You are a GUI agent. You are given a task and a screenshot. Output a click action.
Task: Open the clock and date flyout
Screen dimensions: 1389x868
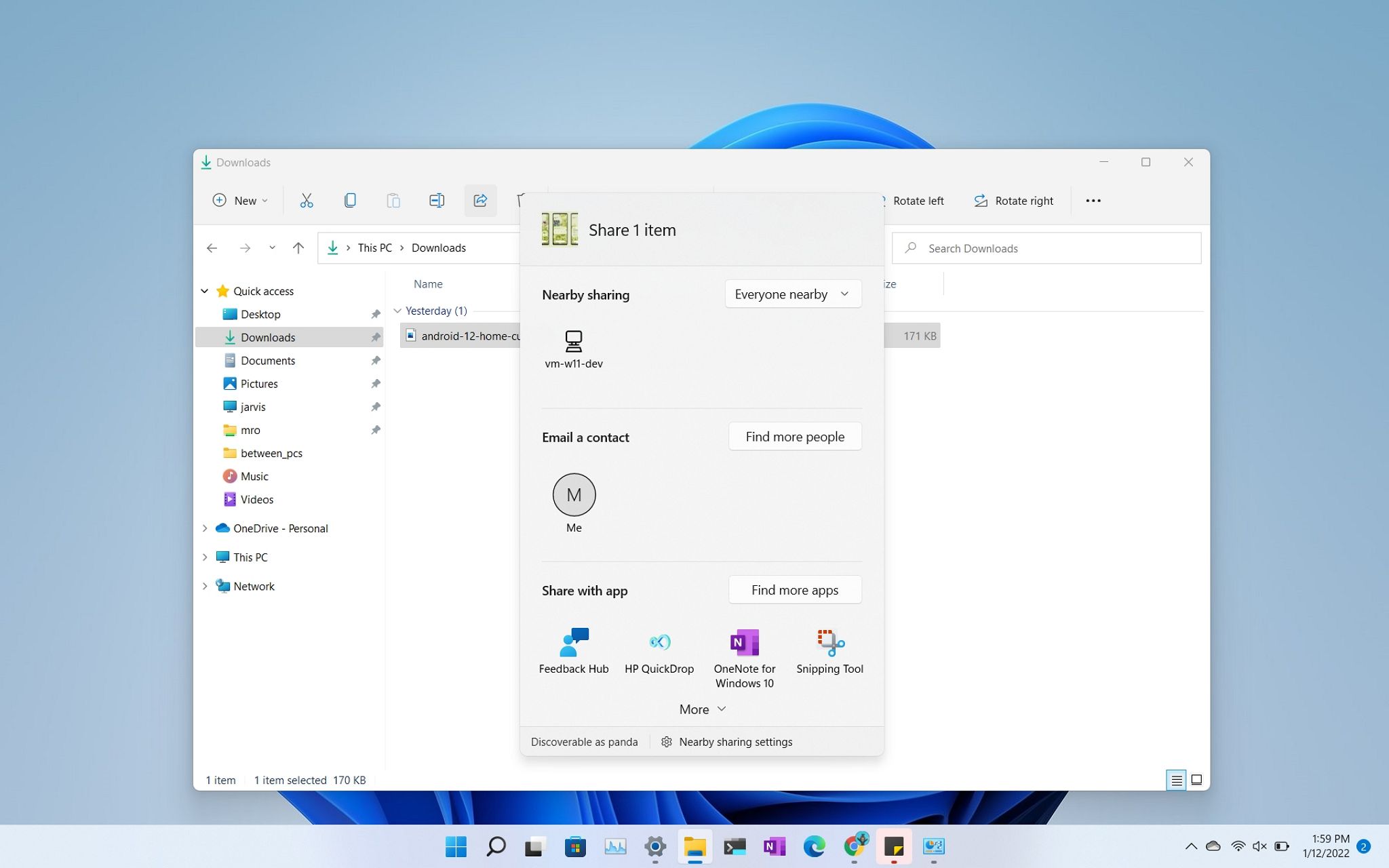point(1326,846)
